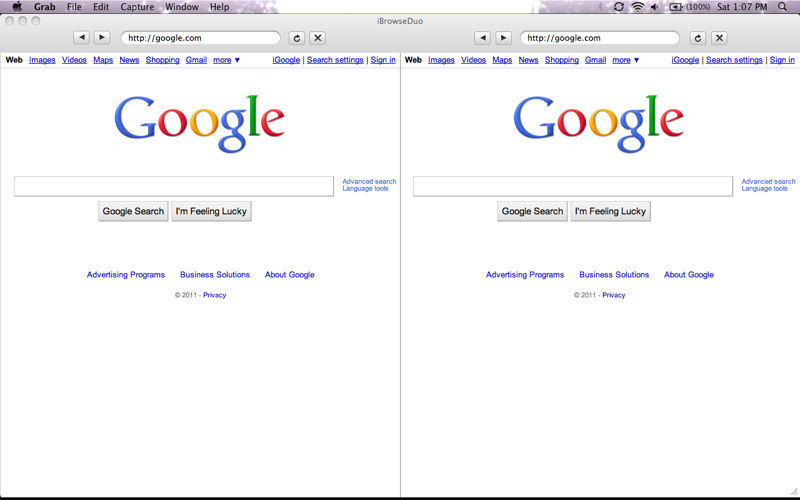800x500 pixels.
Task: Open Advertising Programs in left pane
Action: [126, 274]
